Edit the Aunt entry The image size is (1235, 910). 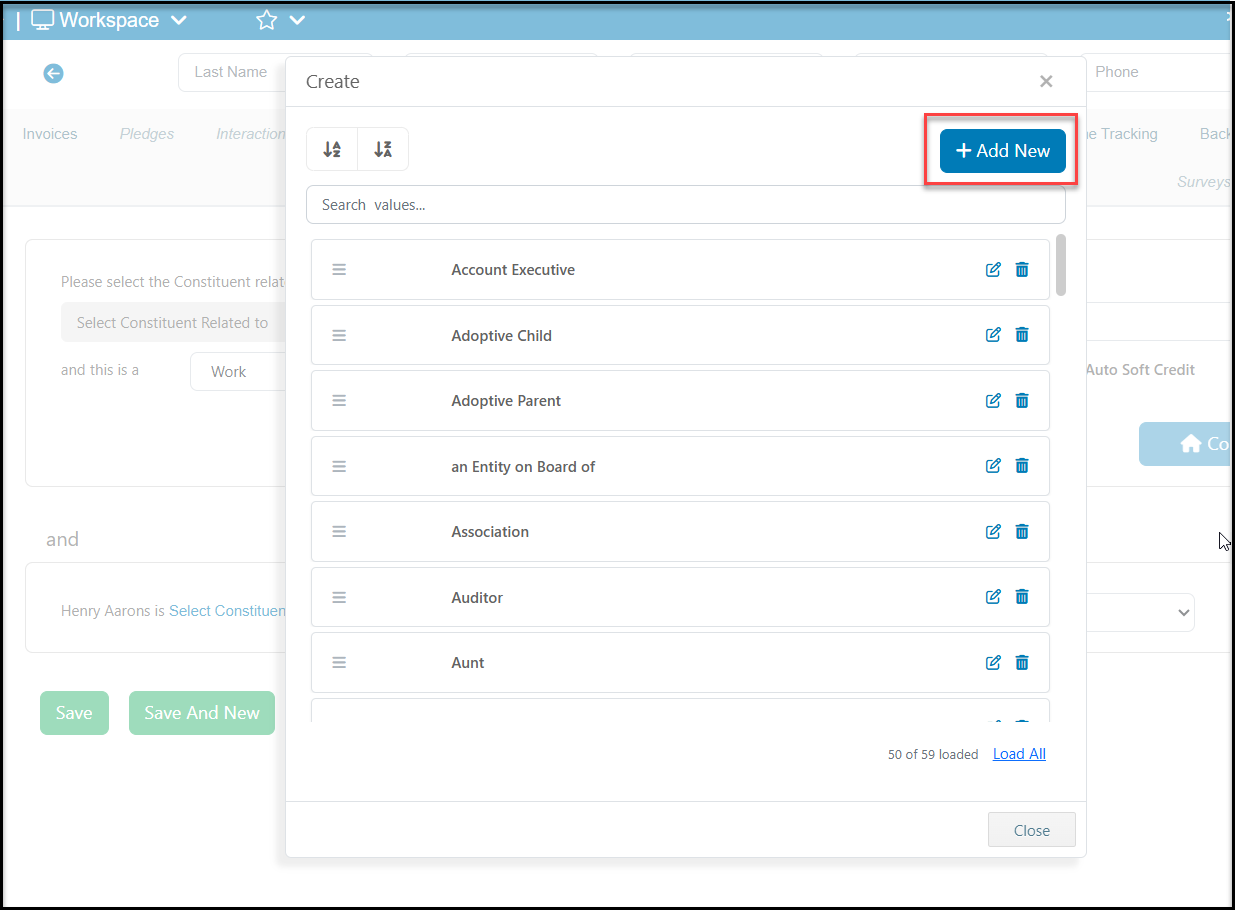993,662
